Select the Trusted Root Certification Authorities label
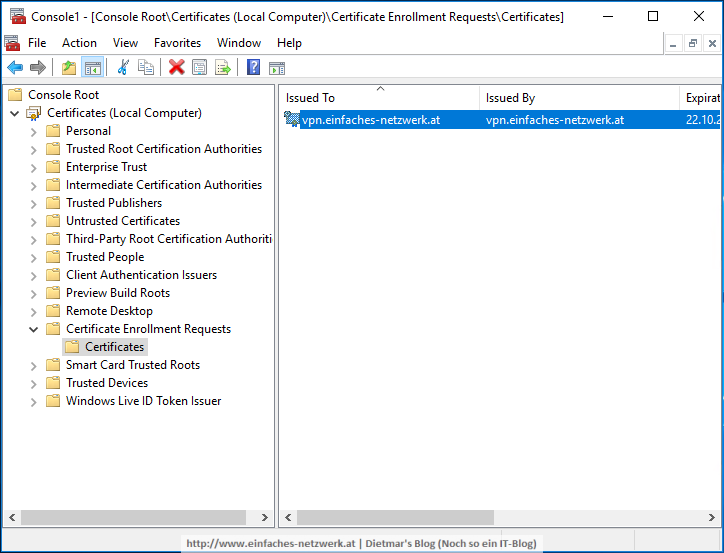This screenshot has height=553, width=724. point(164,149)
